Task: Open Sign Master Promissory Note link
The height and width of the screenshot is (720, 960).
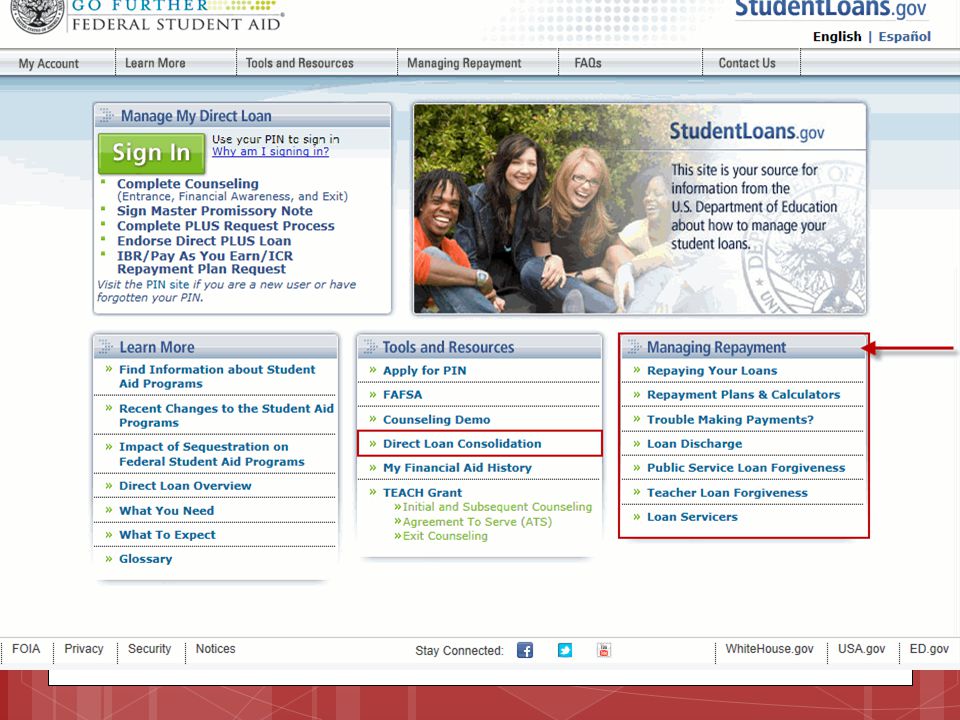Action: pos(215,211)
